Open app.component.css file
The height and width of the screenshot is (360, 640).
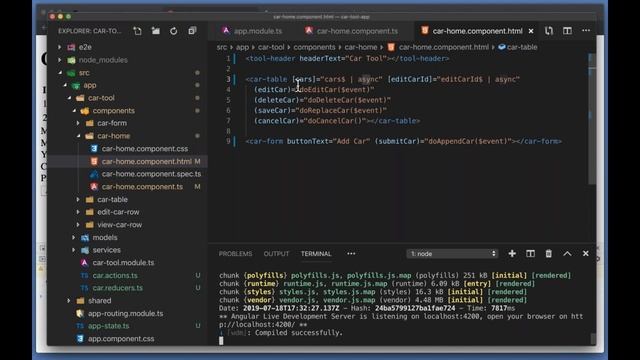pyautogui.click(x=121, y=339)
